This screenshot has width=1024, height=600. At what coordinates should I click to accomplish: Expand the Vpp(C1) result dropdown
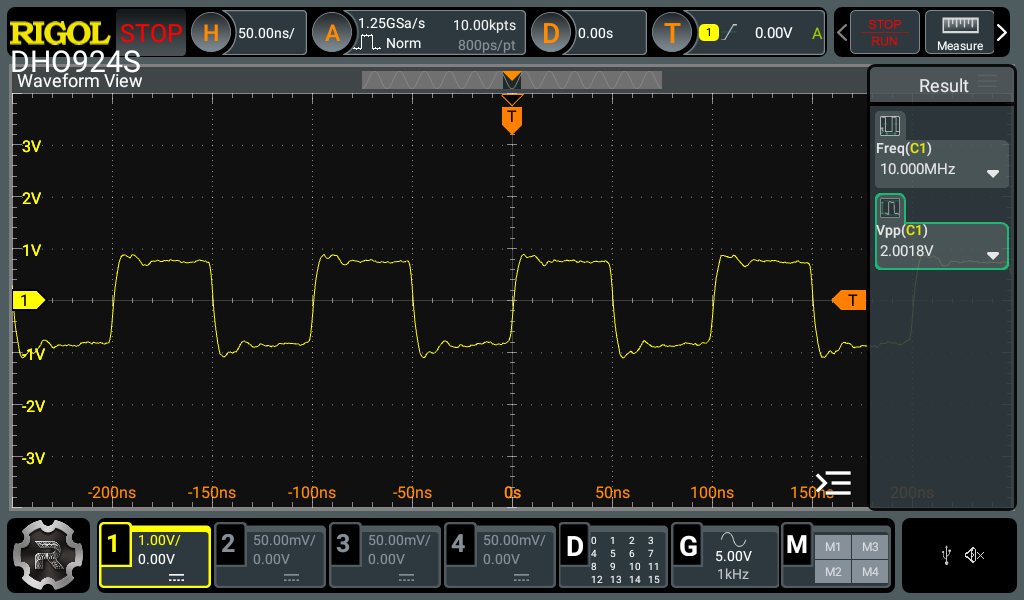pyautogui.click(x=993, y=255)
